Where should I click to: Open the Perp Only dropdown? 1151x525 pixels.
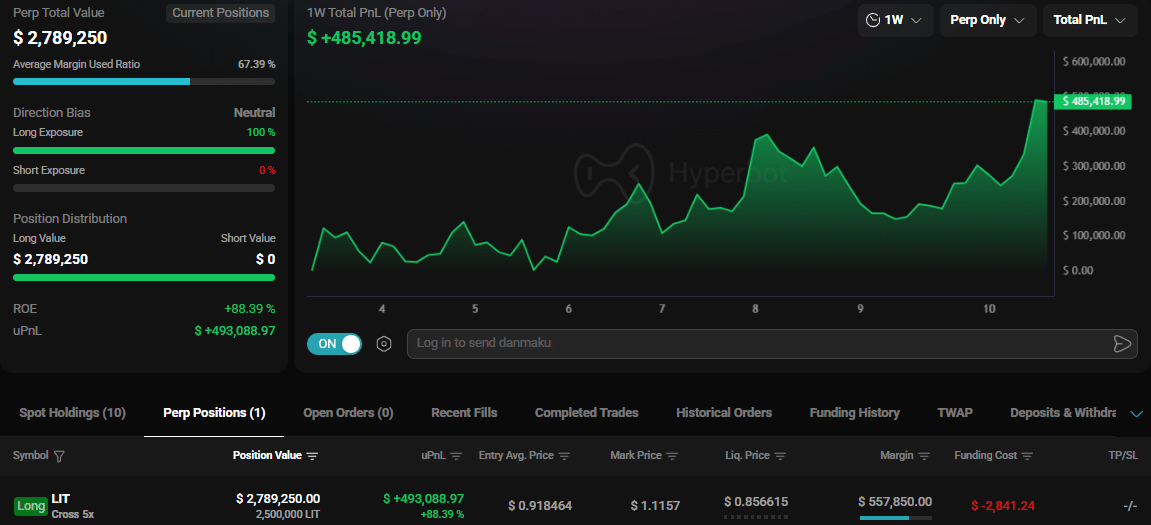coord(987,20)
